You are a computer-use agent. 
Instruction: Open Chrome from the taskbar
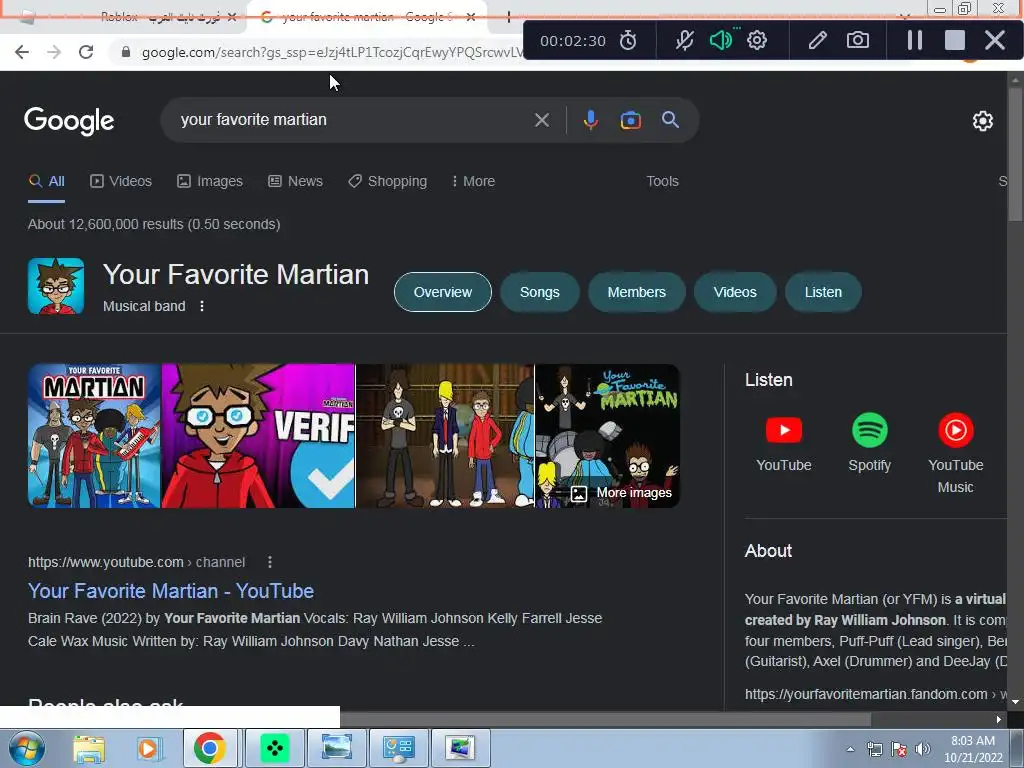pyautogui.click(x=210, y=748)
